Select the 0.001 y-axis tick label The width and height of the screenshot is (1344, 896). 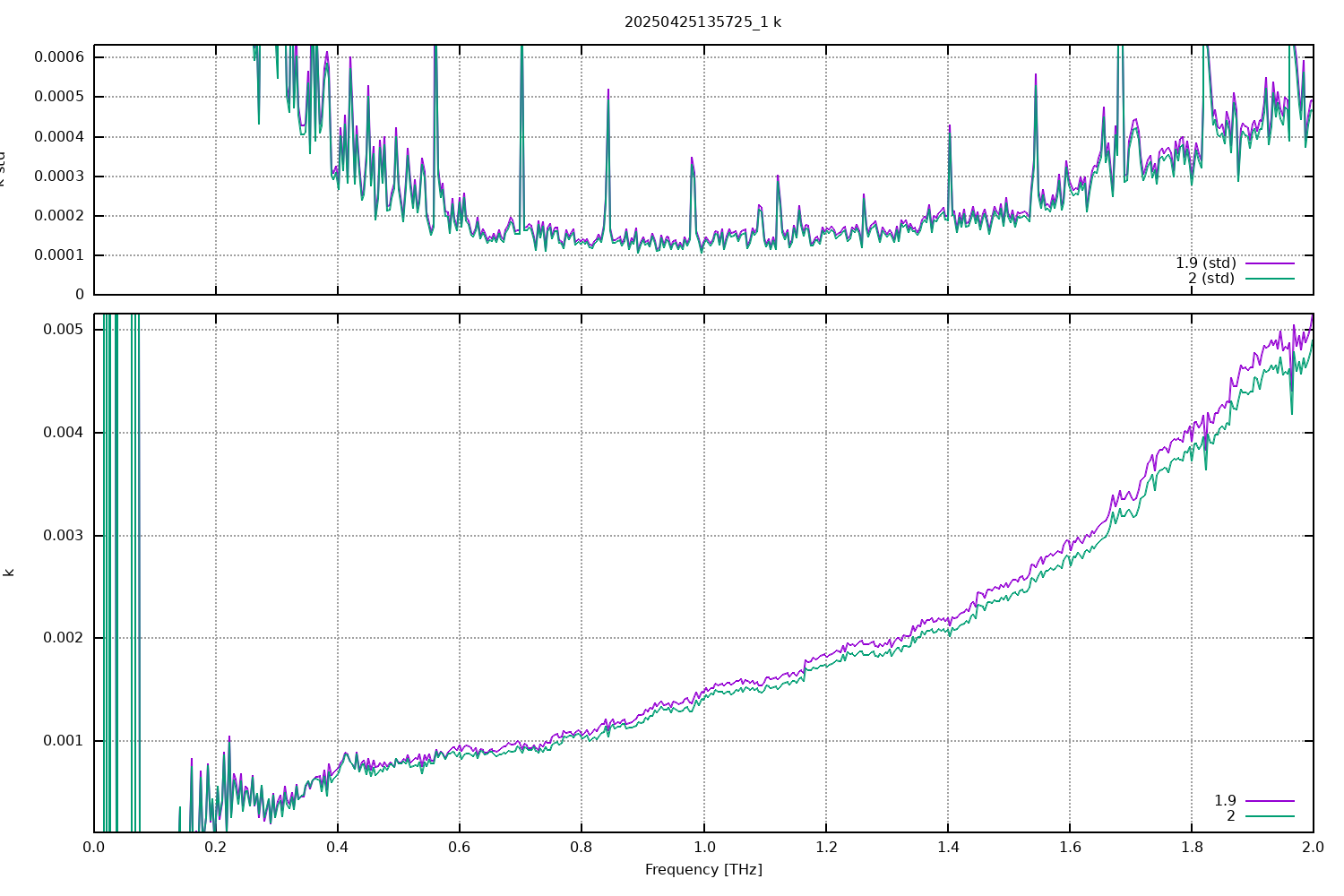click(x=63, y=741)
